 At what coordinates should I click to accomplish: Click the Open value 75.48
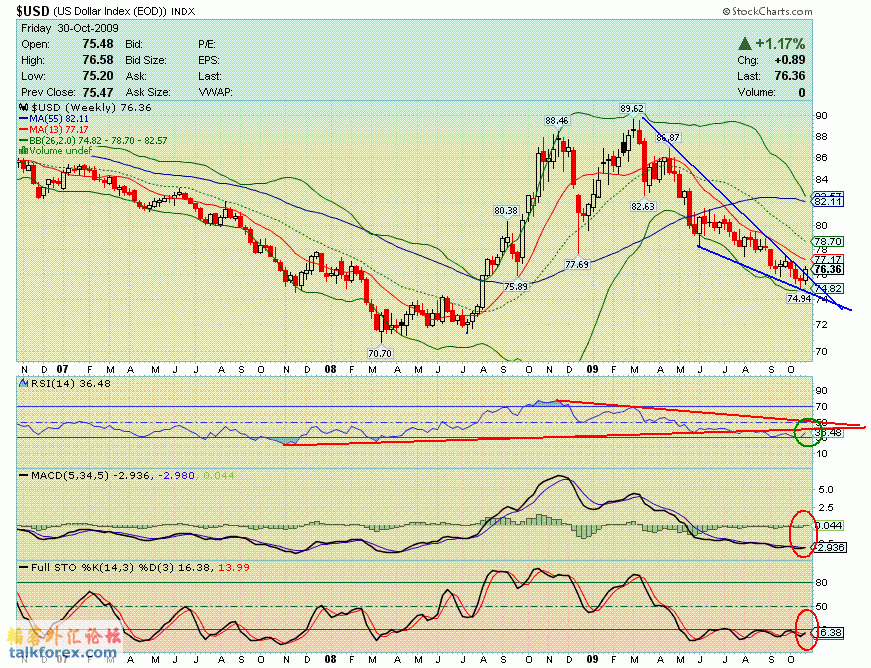[x=98, y=44]
